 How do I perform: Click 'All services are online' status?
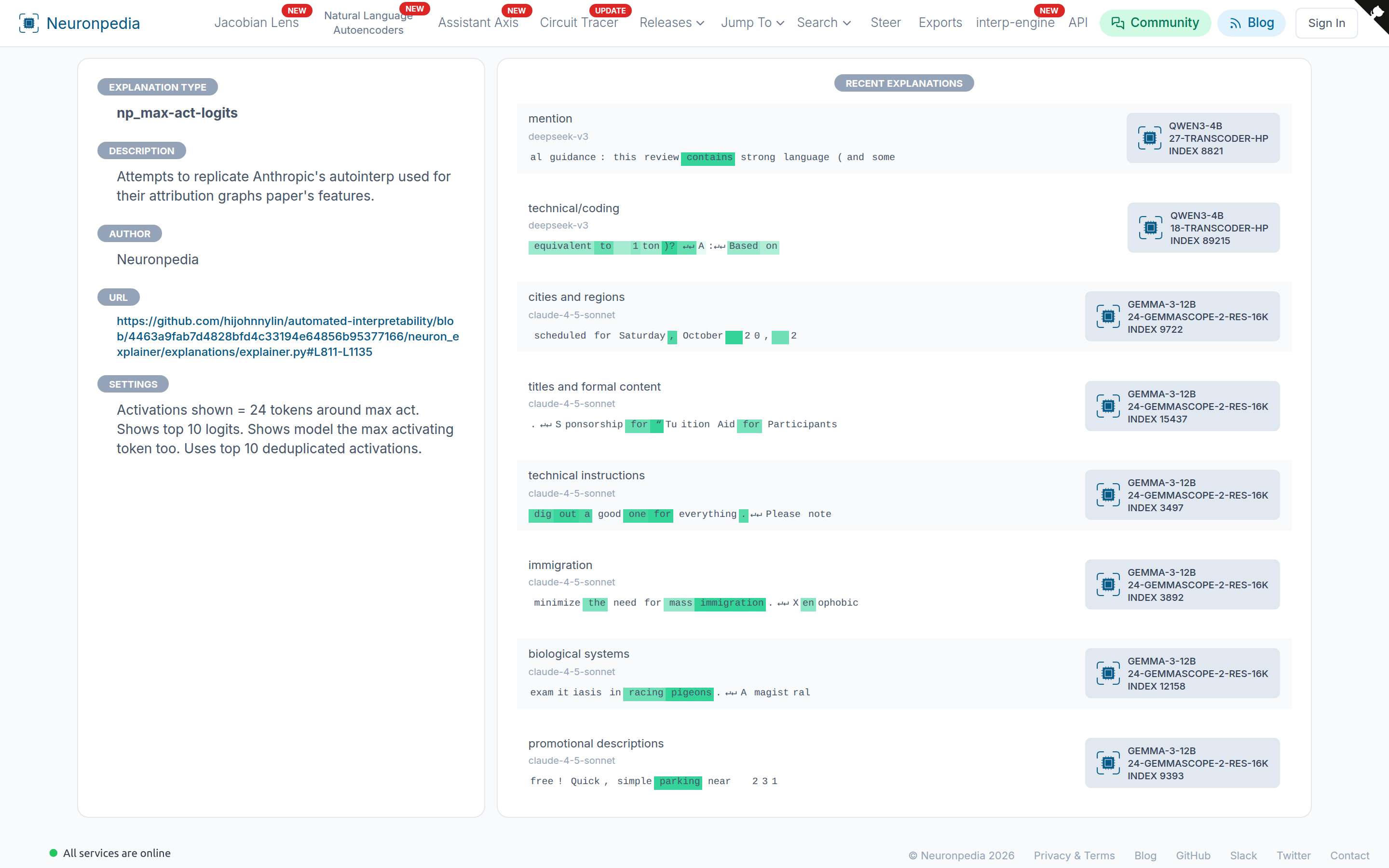(x=110, y=853)
